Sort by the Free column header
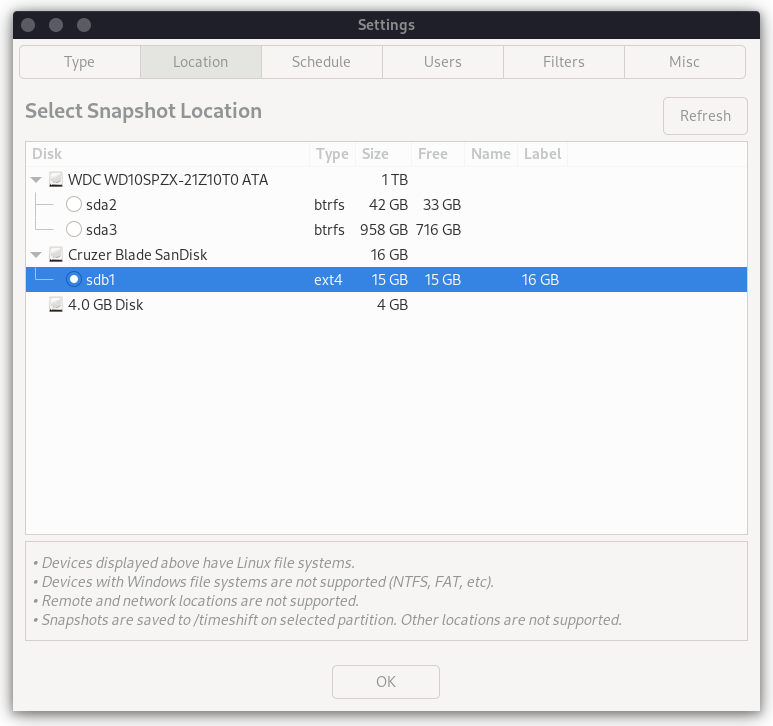The width and height of the screenshot is (773, 726). tap(433, 154)
